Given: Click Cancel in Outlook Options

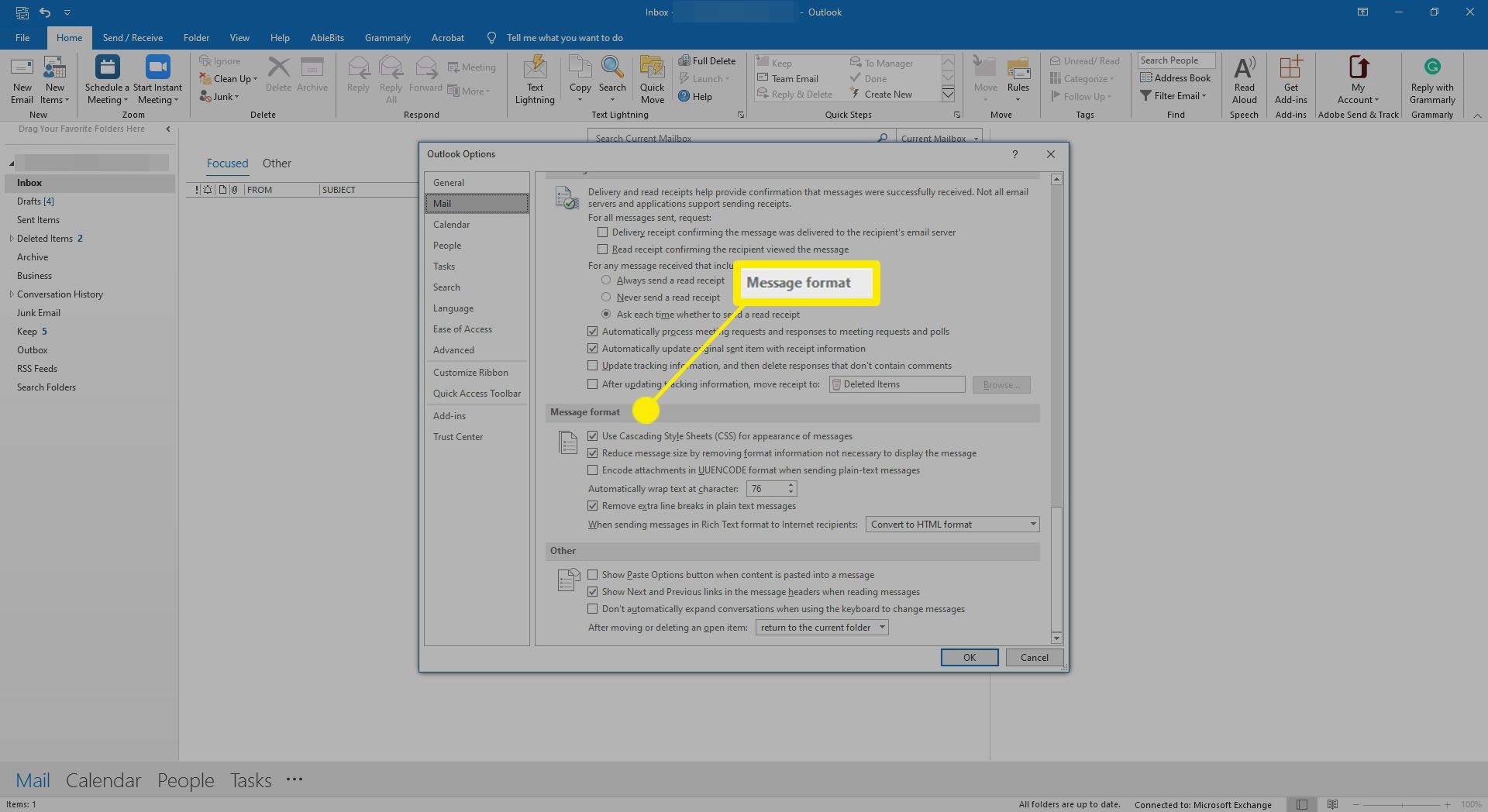Looking at the screenshot, I should [1034, 658].
